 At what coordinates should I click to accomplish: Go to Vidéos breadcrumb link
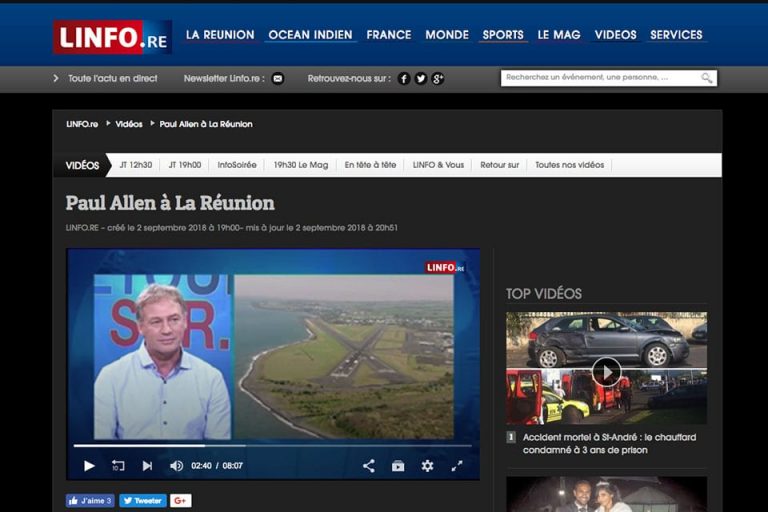click(x=129, y=124)
